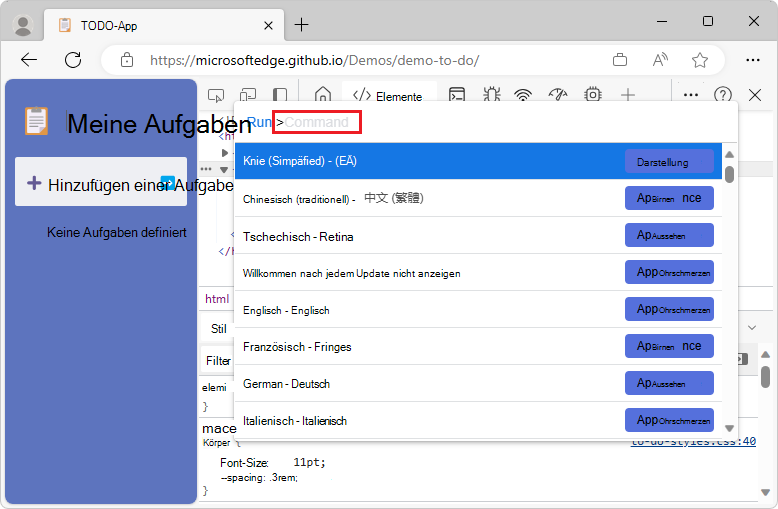Edit the --spacing: .3rem declaration

click(x=259, y=478)
